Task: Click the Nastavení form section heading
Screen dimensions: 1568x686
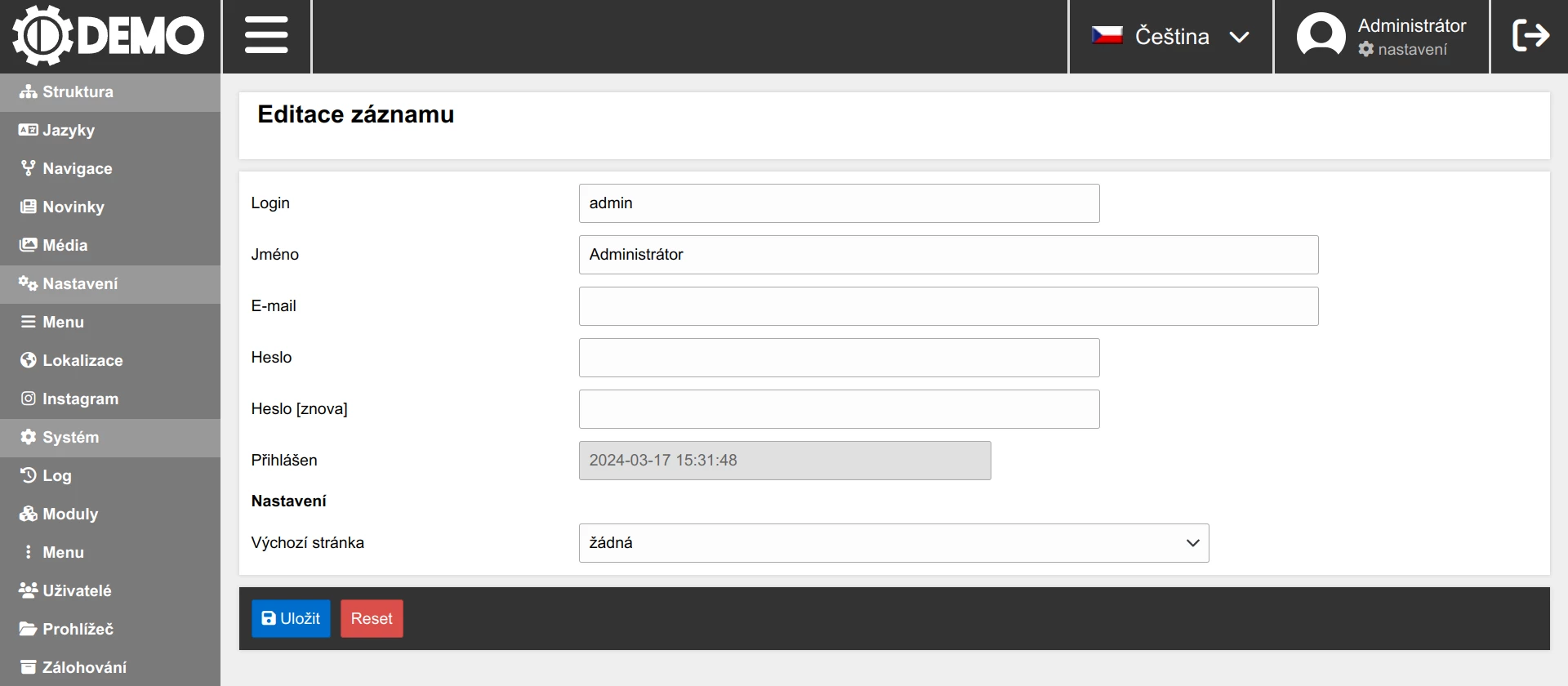Action: coord(288,501)
